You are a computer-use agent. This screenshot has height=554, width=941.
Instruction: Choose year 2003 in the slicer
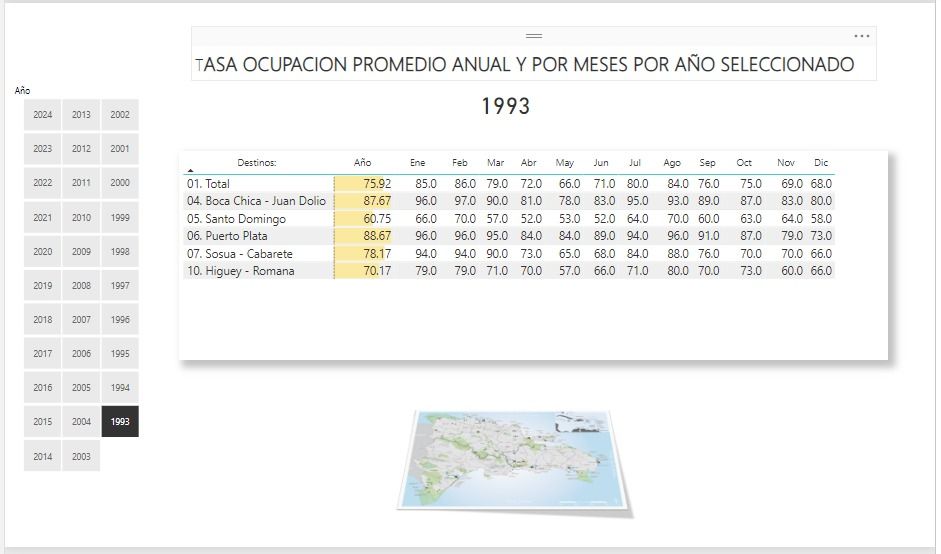pyautogui.click(x=81, y=456)
